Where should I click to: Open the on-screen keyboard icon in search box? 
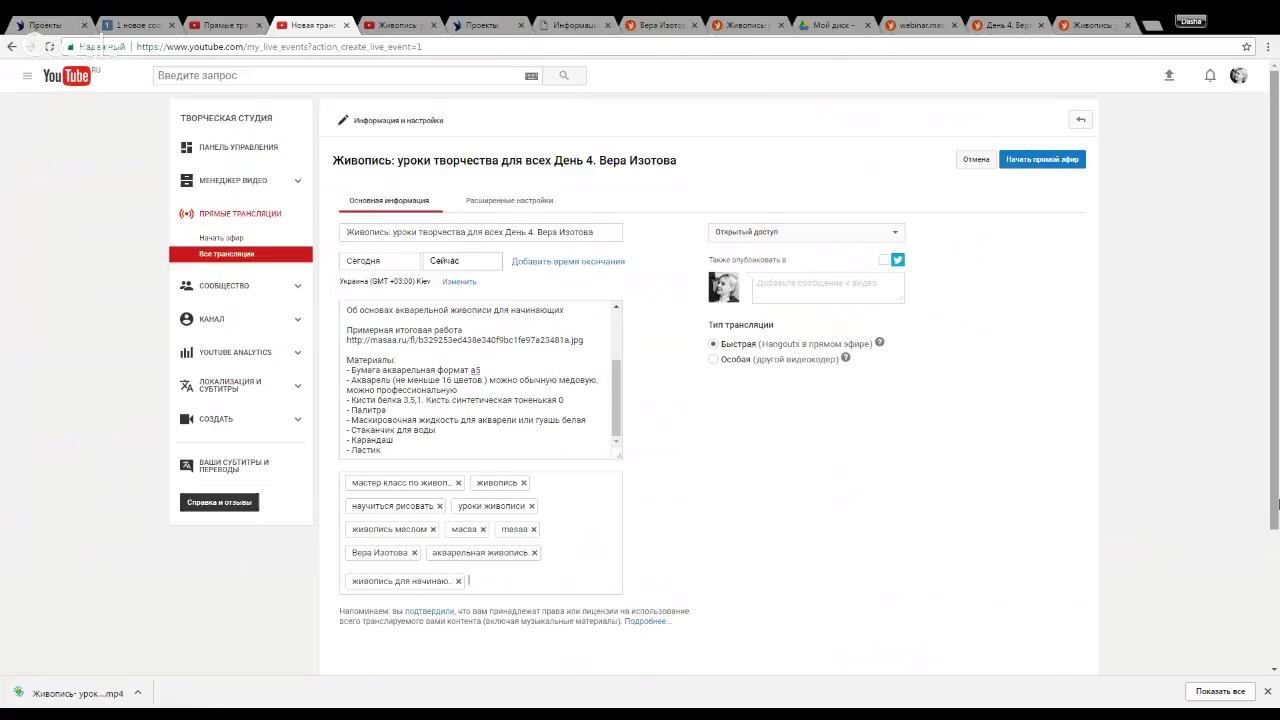(531, 76)
